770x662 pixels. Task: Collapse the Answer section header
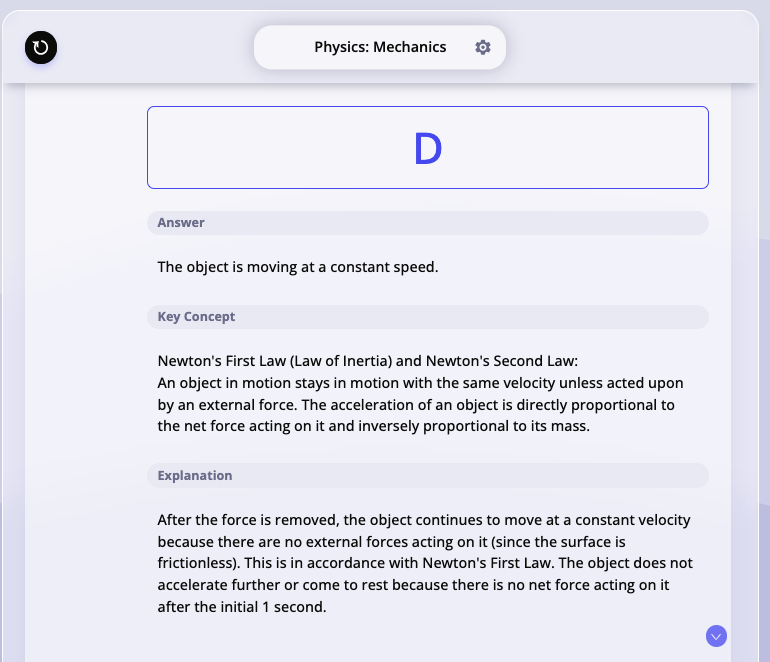pos(428,223)
